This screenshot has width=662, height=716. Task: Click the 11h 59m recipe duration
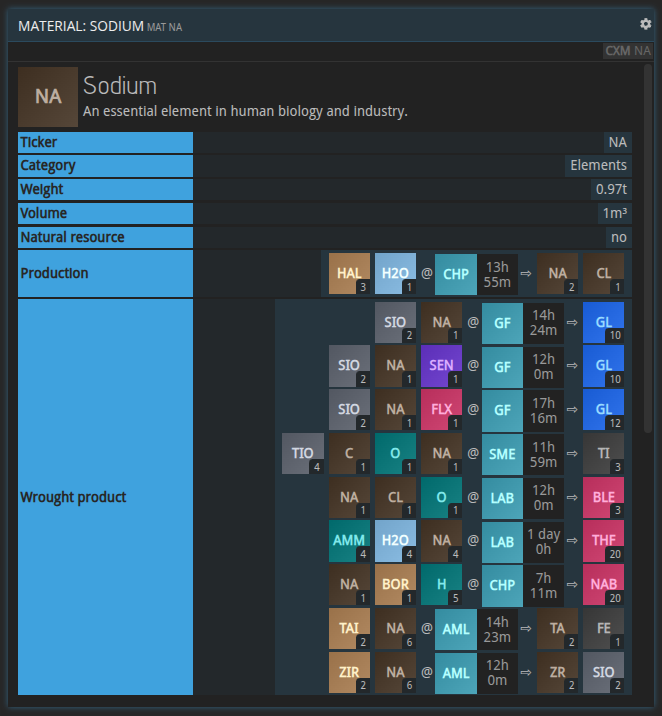click(x=543, y=454)
